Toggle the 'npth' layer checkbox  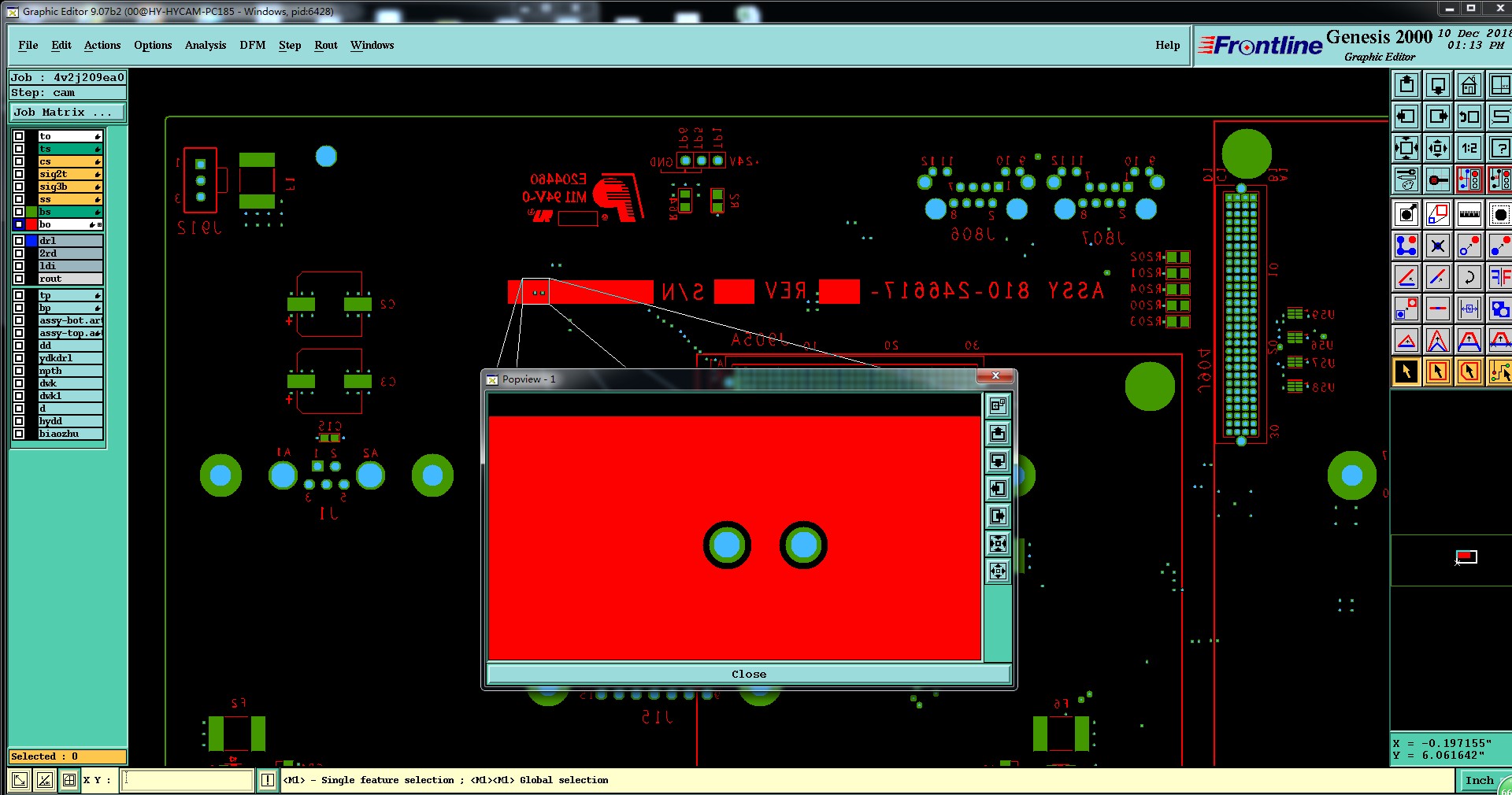point(19,371)
